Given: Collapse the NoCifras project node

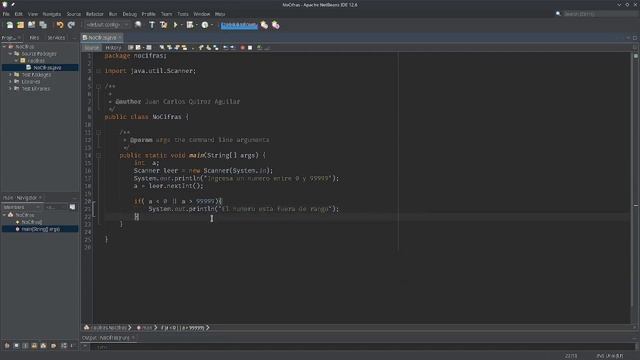Looking at the screenshot, I should (x=4, y=47).
